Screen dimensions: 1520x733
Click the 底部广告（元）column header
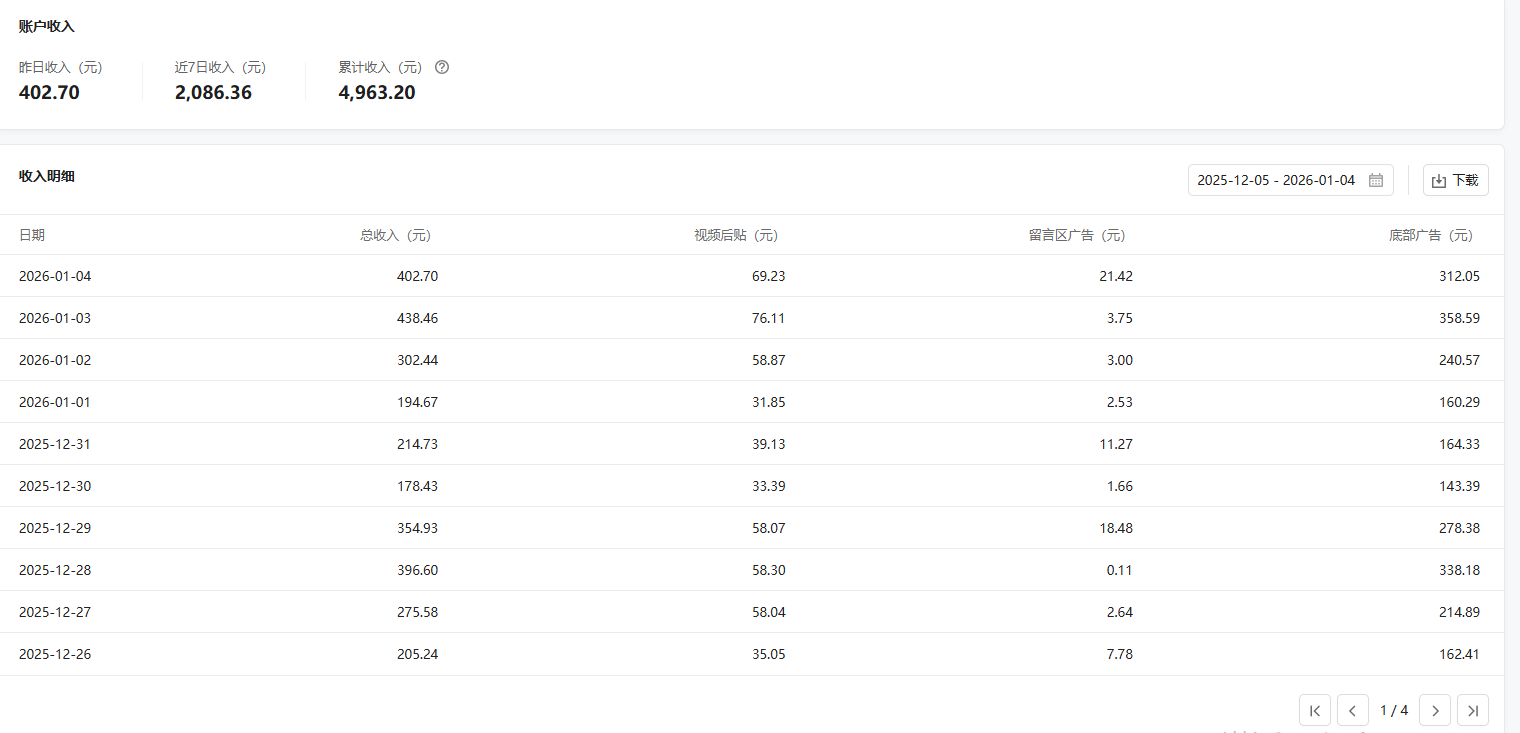(1430, 236)
